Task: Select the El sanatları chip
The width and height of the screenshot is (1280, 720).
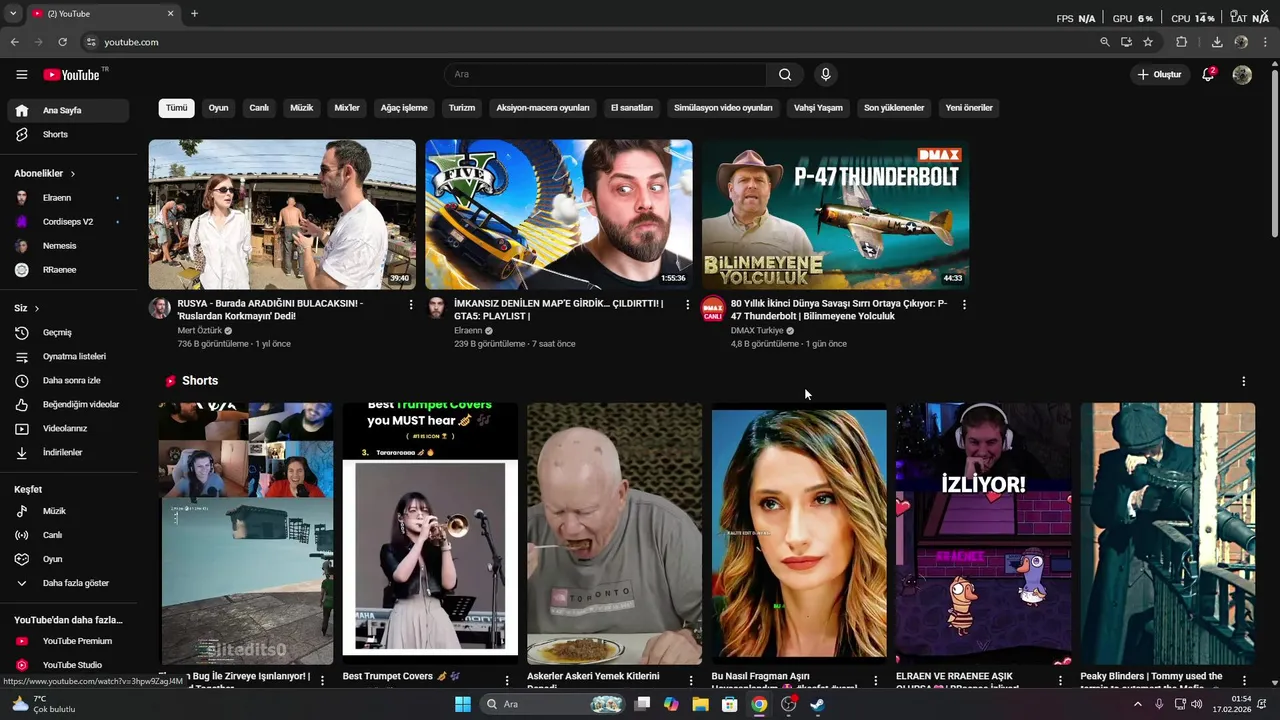Action: (632, 108)
